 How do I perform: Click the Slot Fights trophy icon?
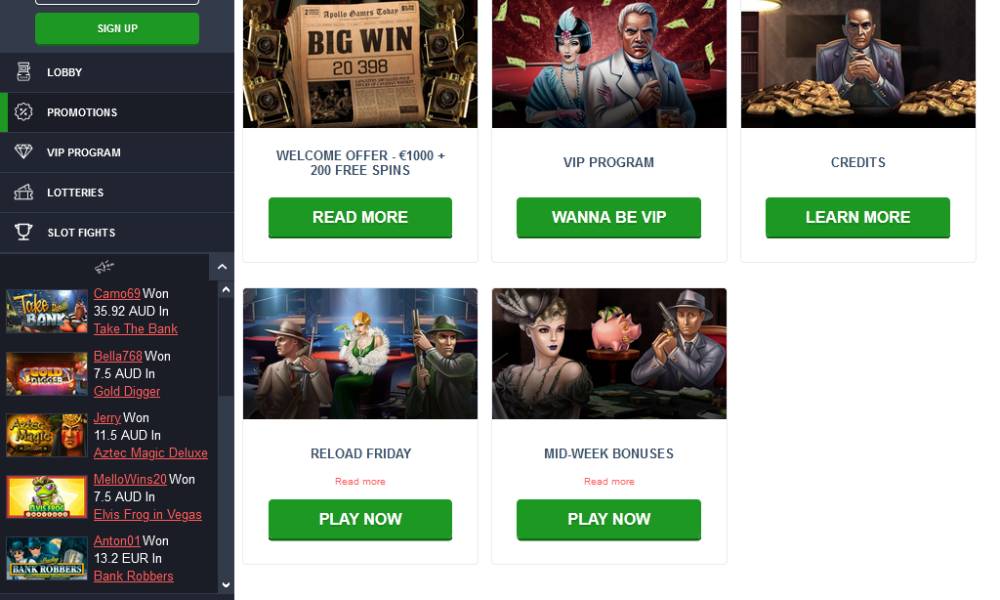point(24,232)
